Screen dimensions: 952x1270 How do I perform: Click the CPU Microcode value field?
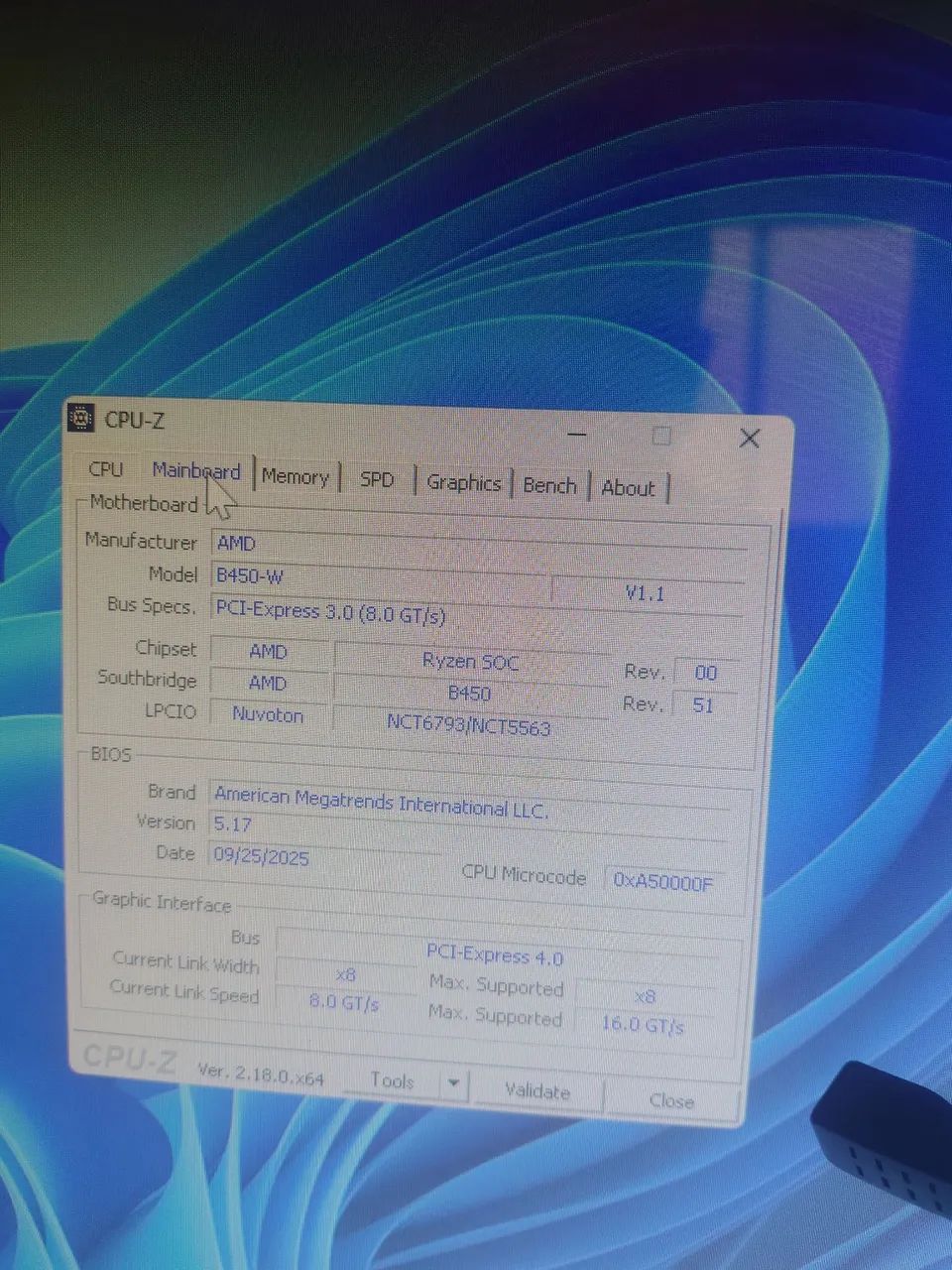[662, 881]
